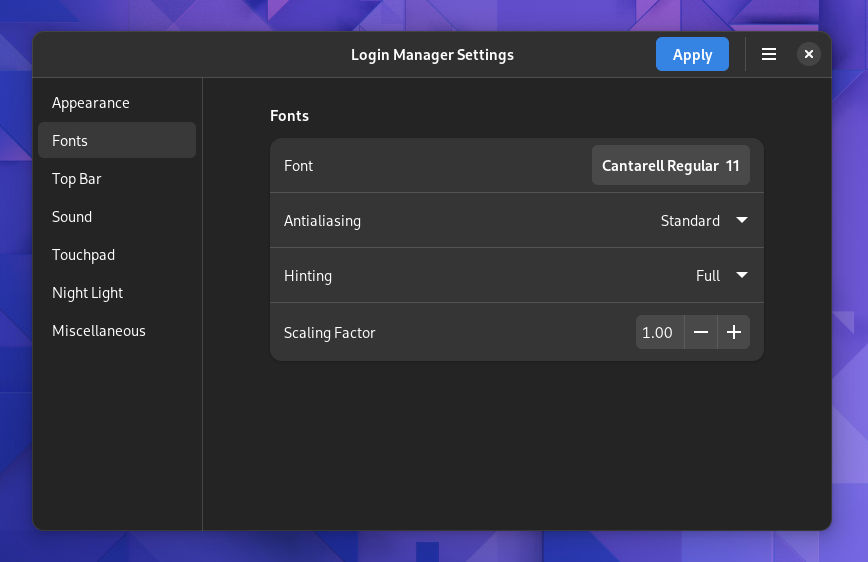Increase scaling factor with plus button

(x=734, y=333)
